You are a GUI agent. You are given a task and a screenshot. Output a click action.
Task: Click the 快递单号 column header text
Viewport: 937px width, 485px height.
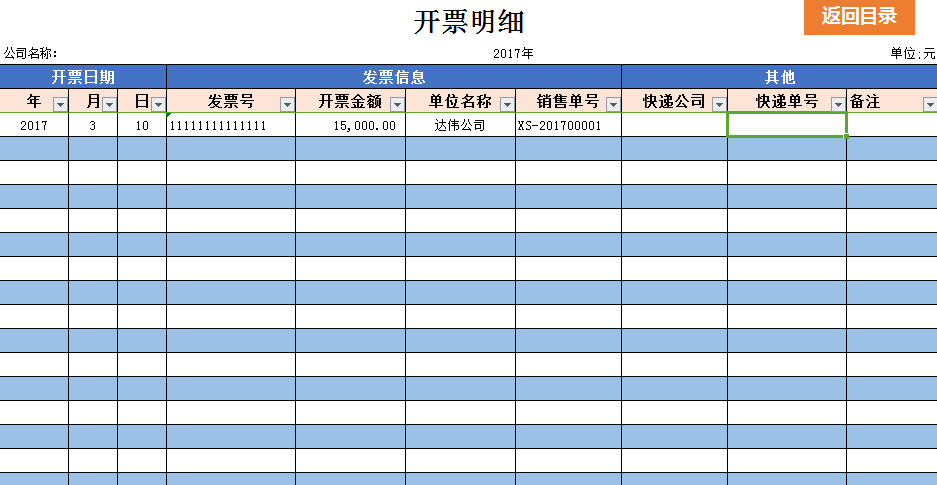coord(786,101)
